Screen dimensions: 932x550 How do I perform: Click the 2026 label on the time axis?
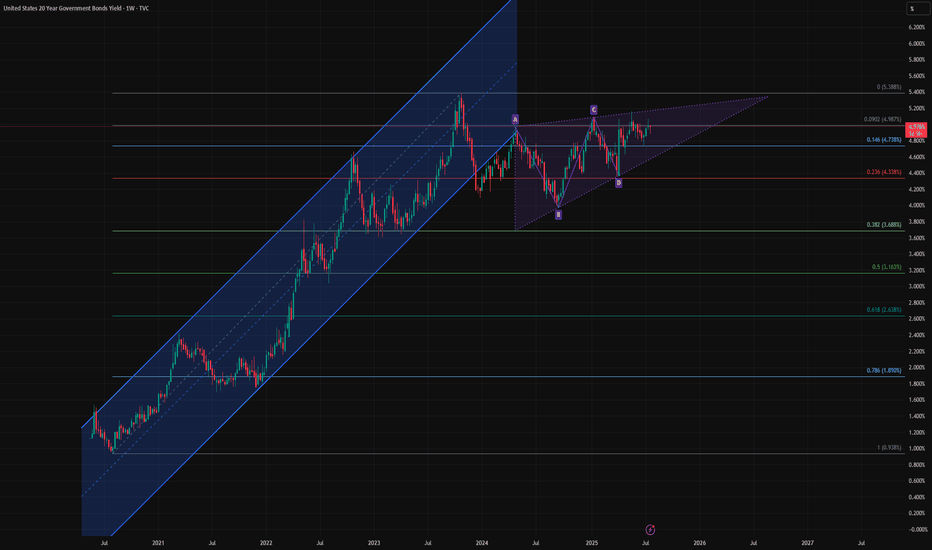click(x=700, y=543)
